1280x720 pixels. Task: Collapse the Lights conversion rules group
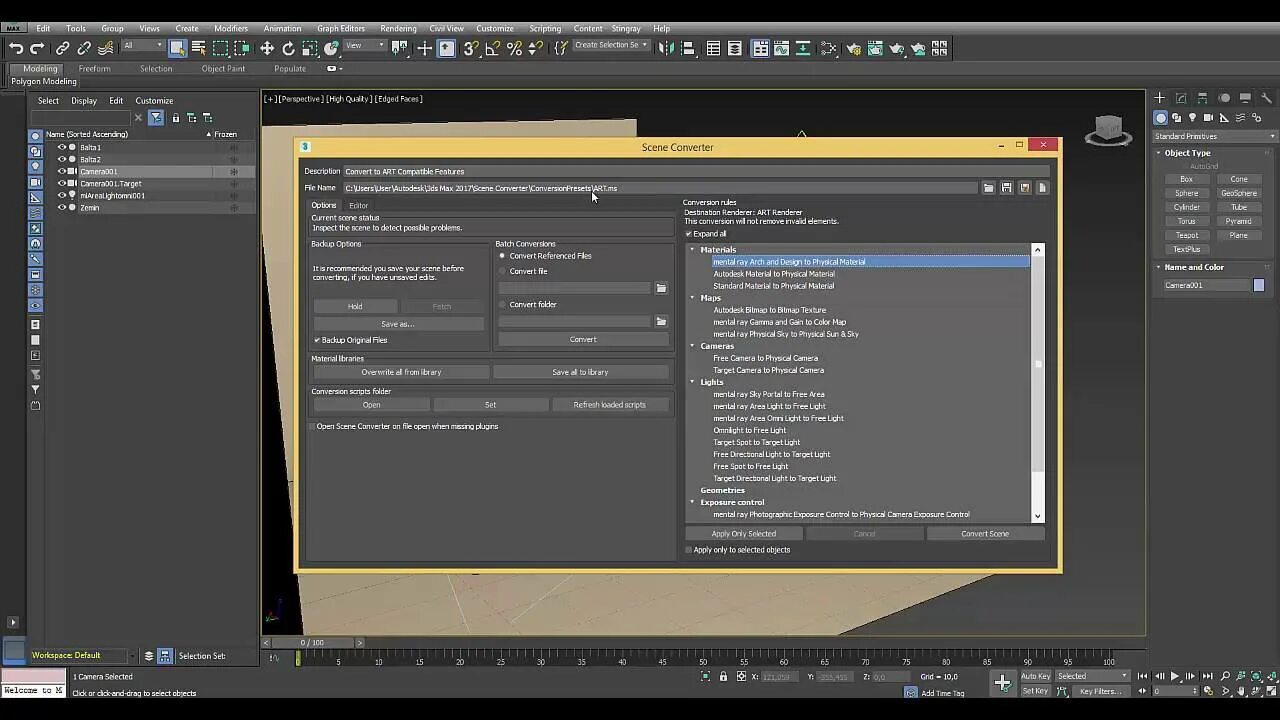click(692, 382)
